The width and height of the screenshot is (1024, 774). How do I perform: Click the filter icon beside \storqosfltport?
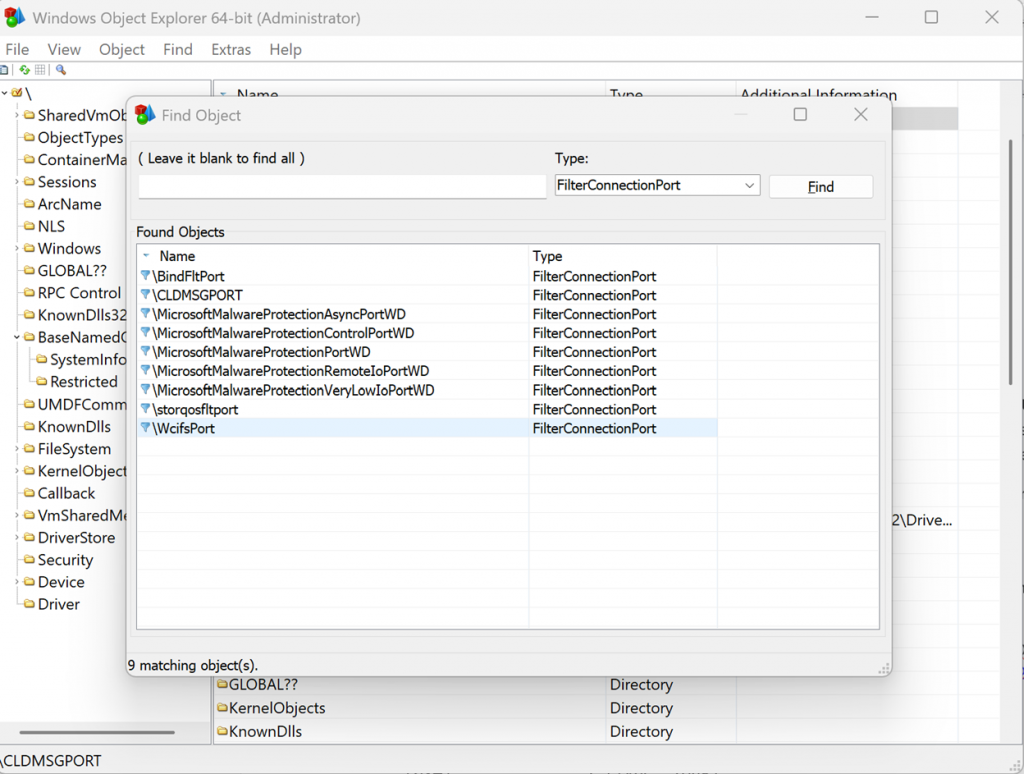[x=145, y=409]
